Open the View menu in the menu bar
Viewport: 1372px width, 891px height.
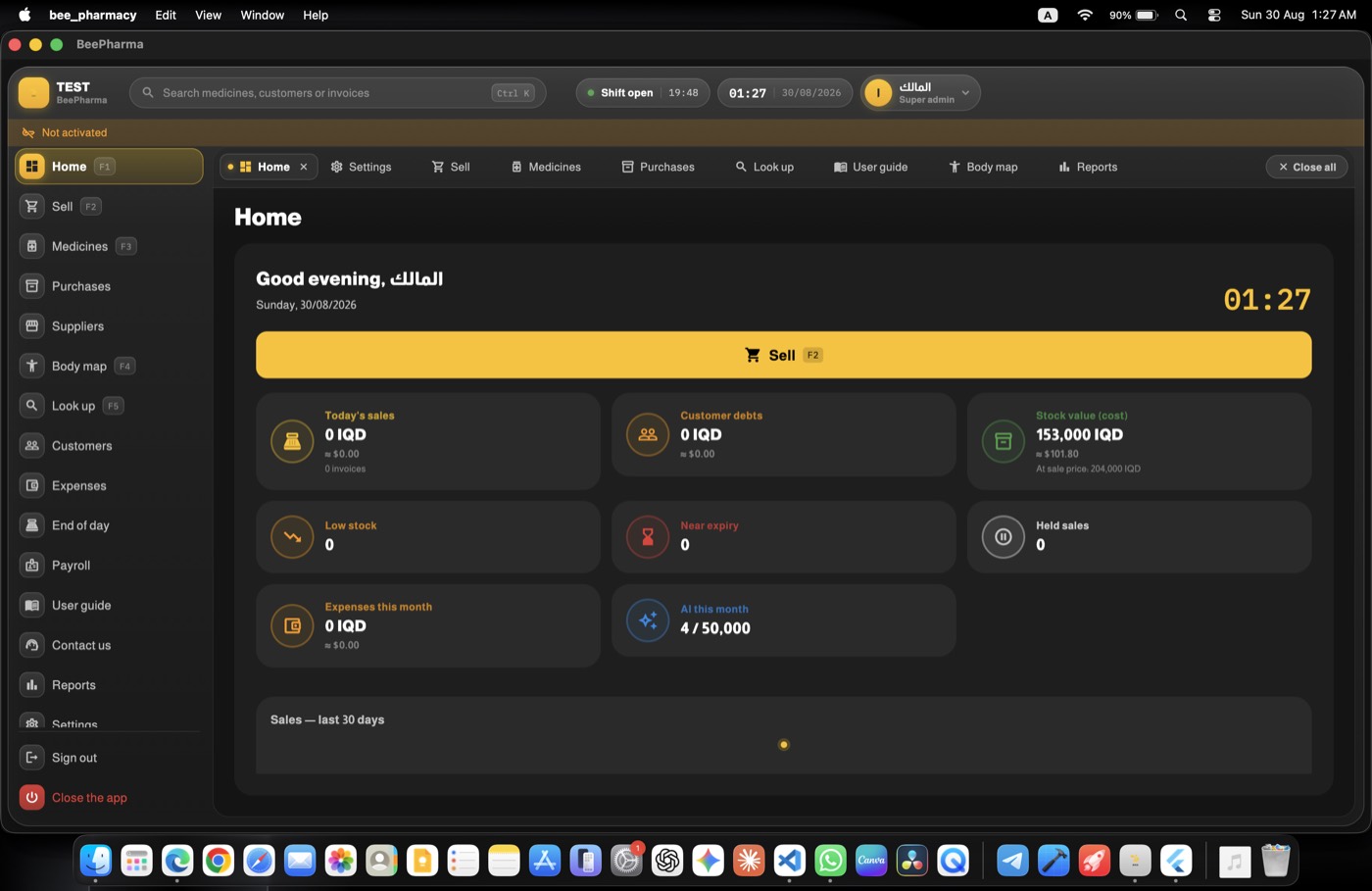pos(208,15)
